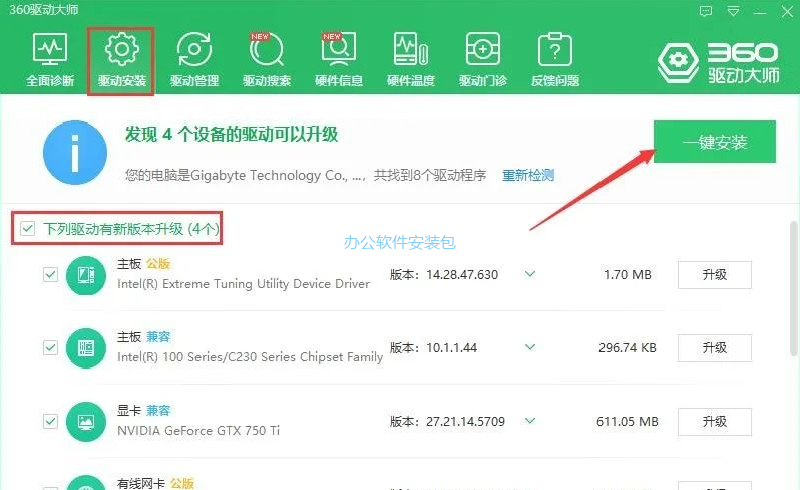Open the title bar dropdown menu icon

click(x=733, y=11)
